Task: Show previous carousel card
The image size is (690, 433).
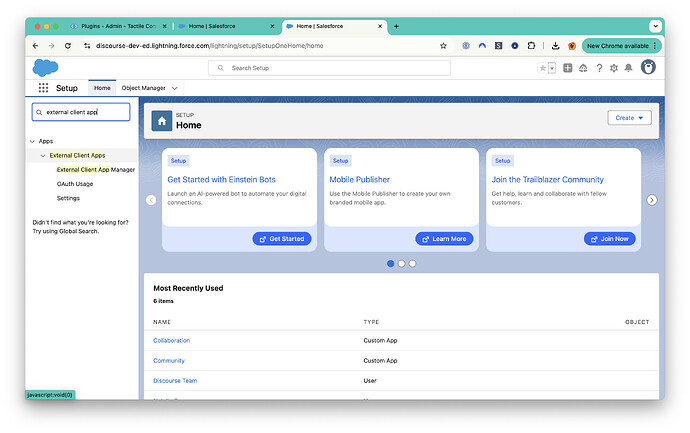Action: (x=151, y=200)
